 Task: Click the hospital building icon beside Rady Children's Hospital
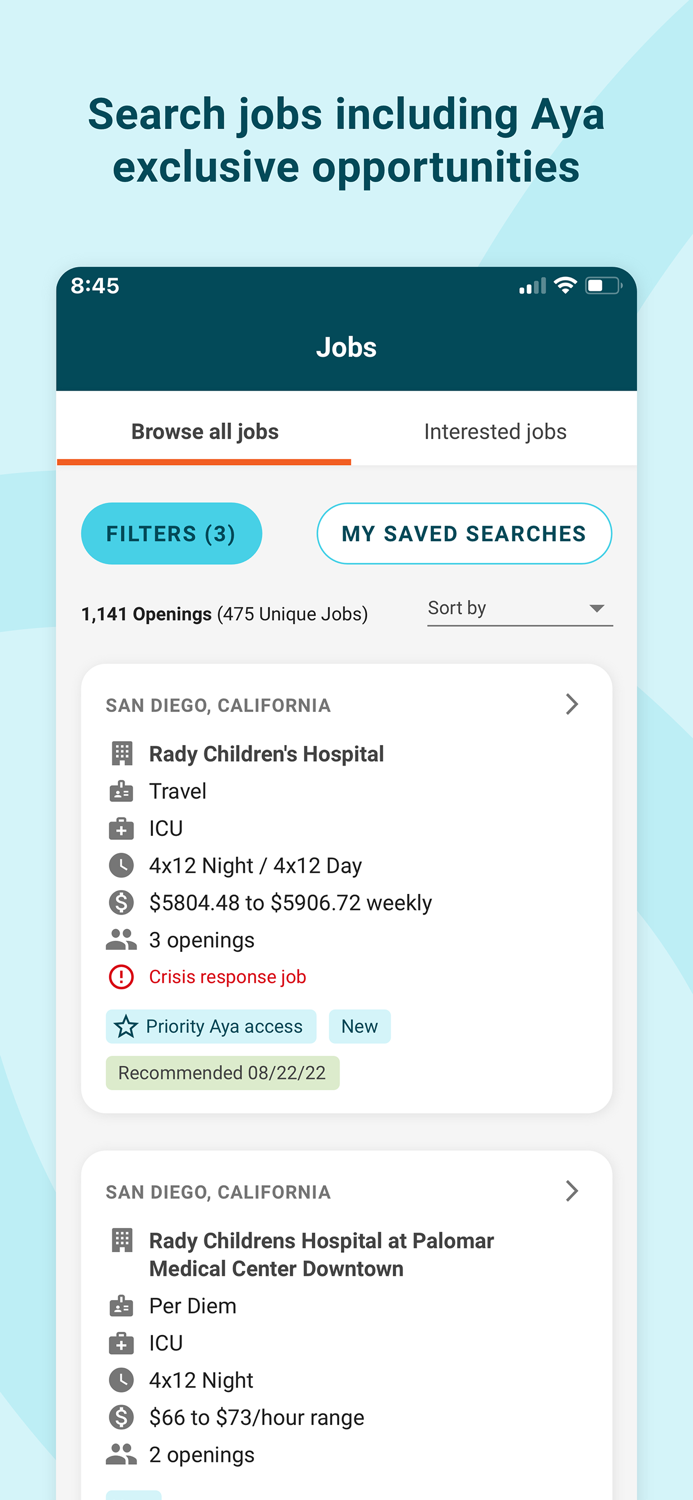pyautogui.click(x=121, y=754)
